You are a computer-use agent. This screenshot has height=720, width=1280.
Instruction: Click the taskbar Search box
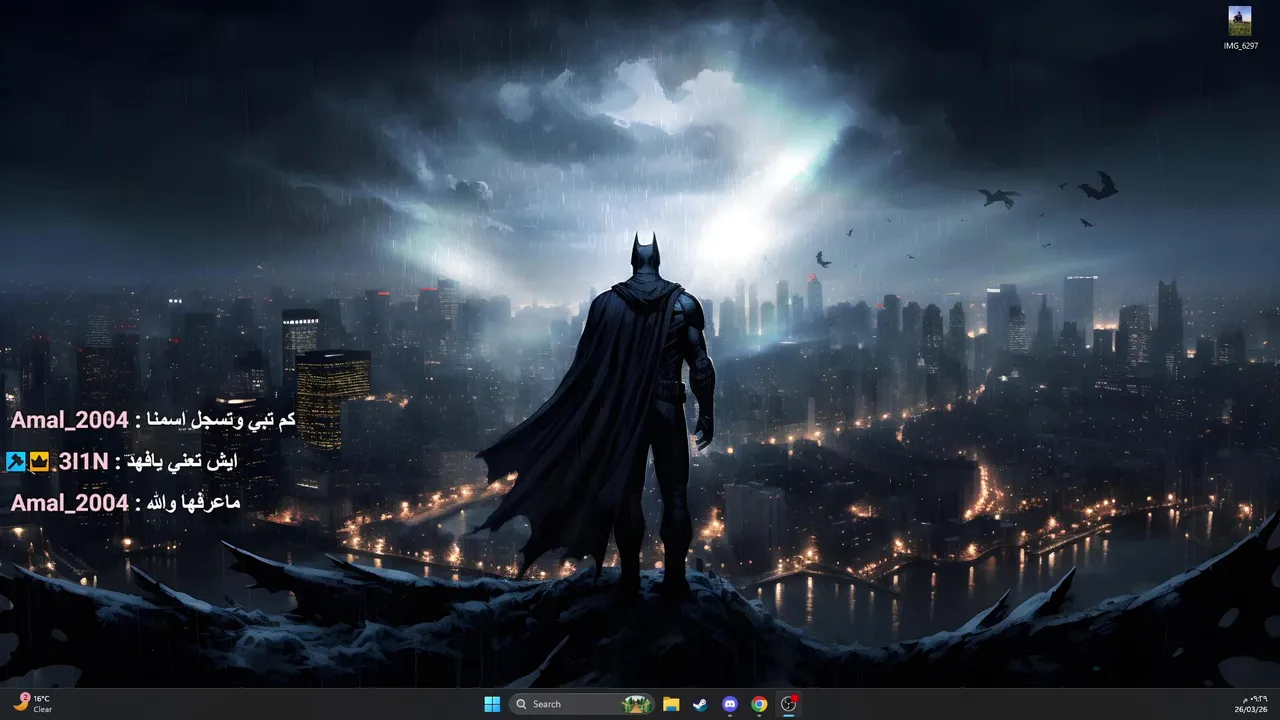pyautogui.click(x=582, y=704)
